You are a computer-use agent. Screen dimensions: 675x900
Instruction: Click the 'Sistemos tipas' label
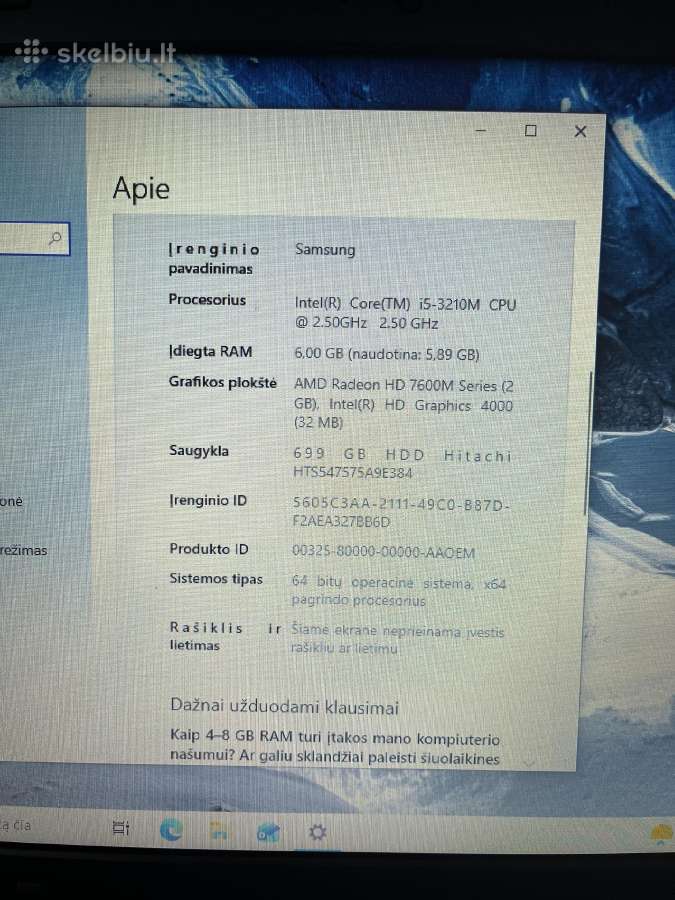point(216,579)
